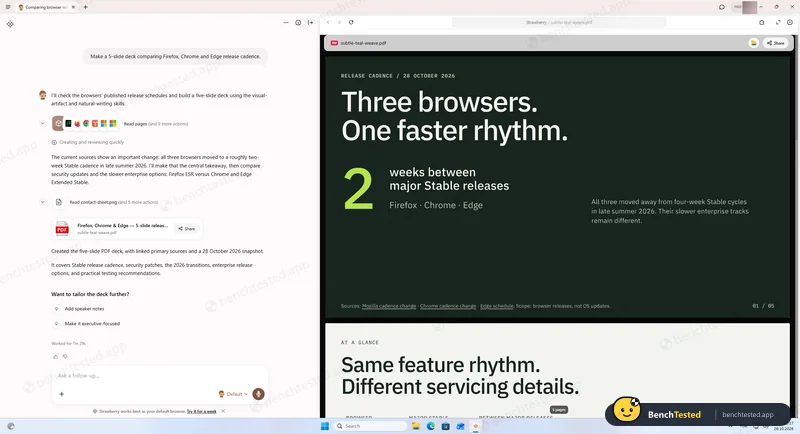The height and width of the screenshot is (434, 800).
Task: Open the clock icon at toolbar's right end
Action: coord(790,22)
